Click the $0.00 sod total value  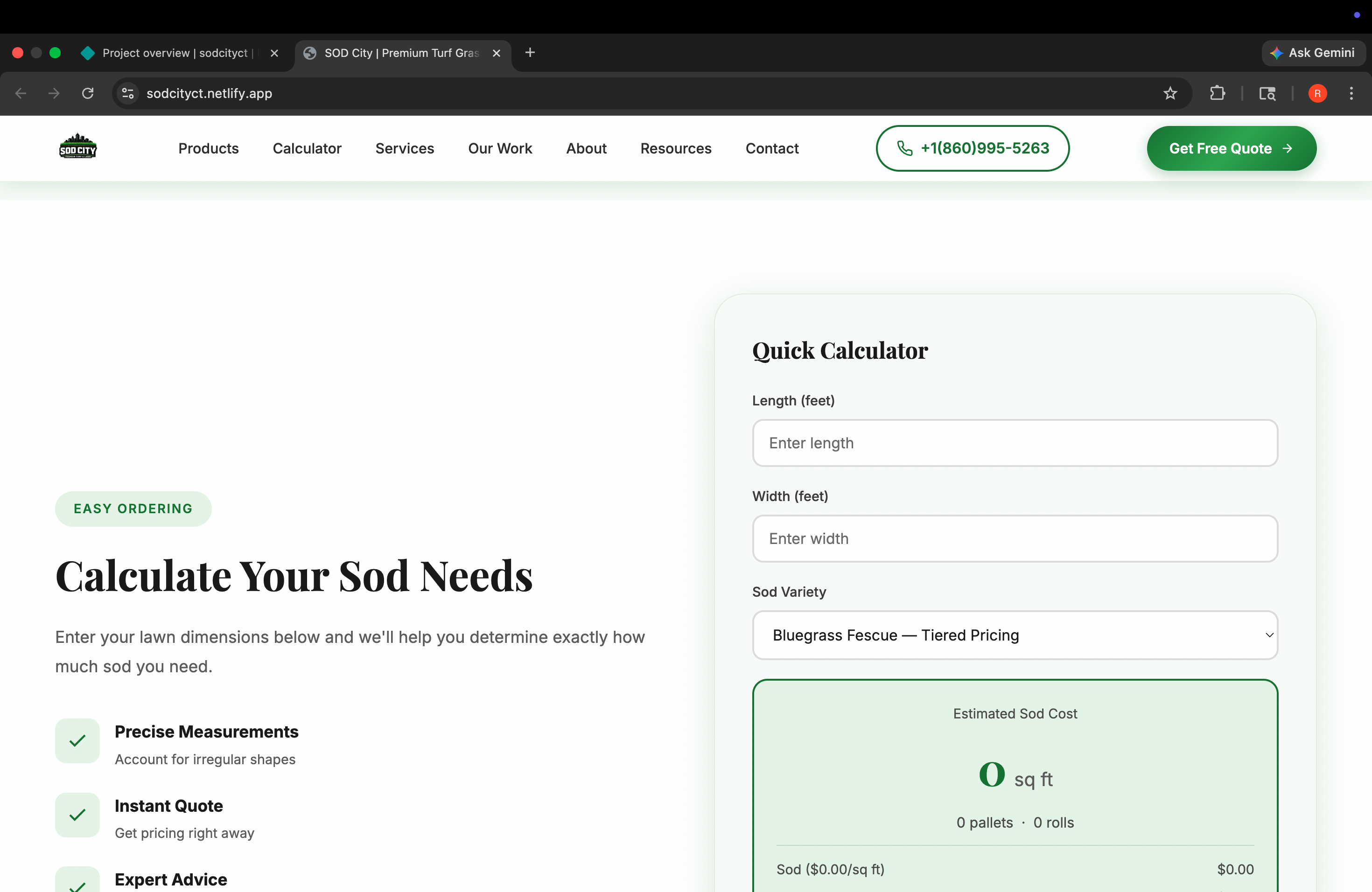(x=1235, y=869)
